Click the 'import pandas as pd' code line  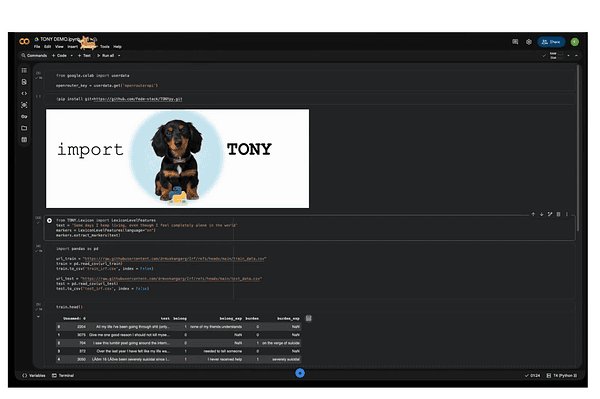click(77, 249)
